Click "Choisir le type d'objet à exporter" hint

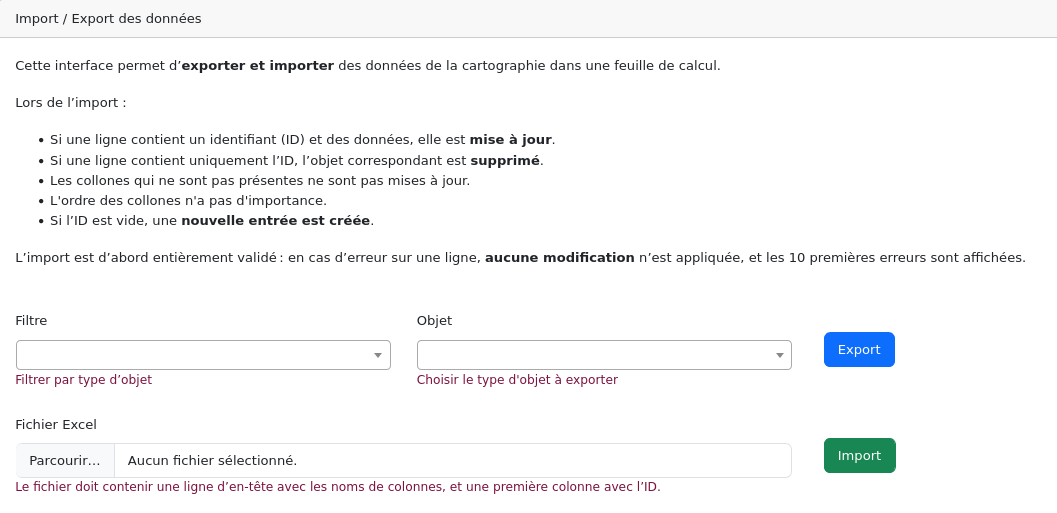pos(517,380)
